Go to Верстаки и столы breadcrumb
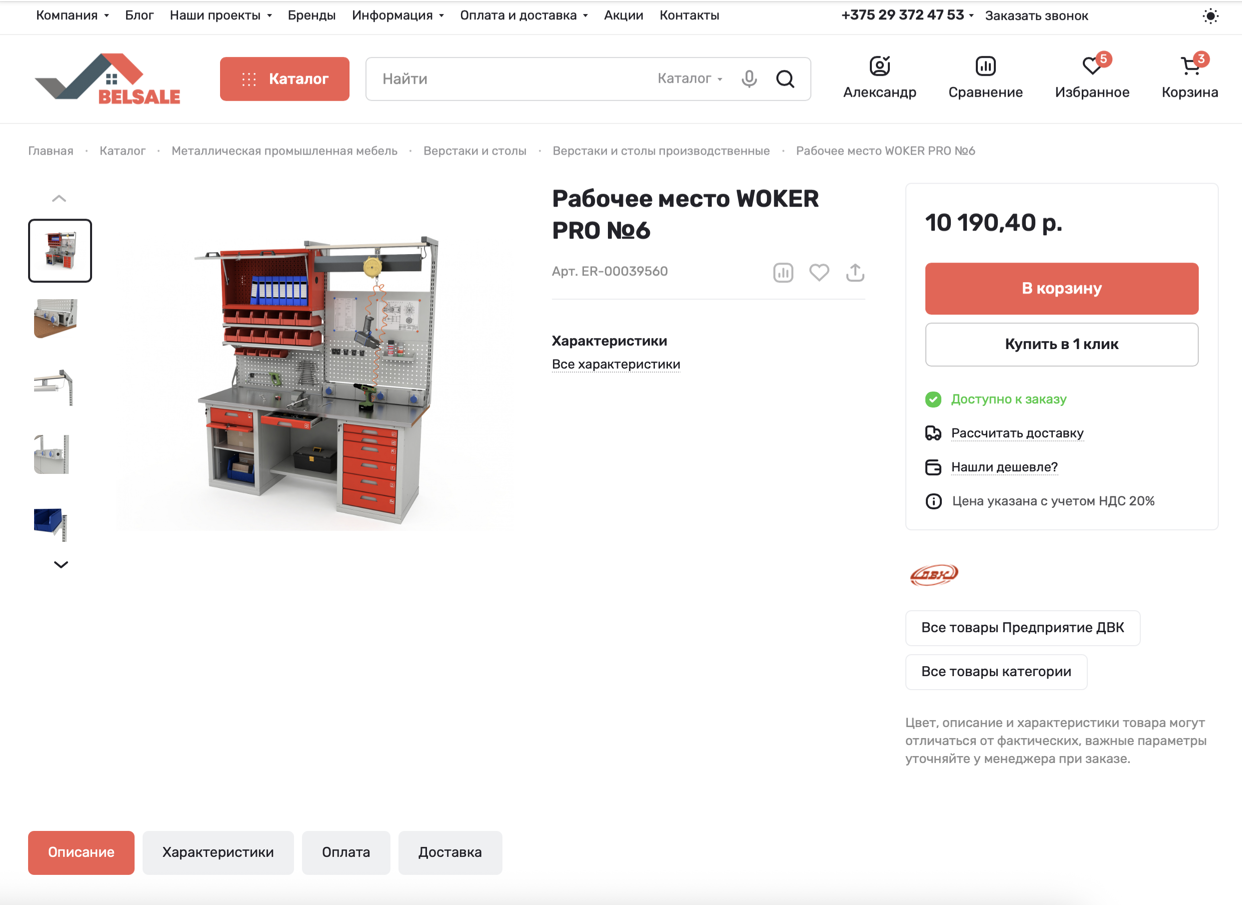This screenshot has height=905, width=1242. coord(475,151)
